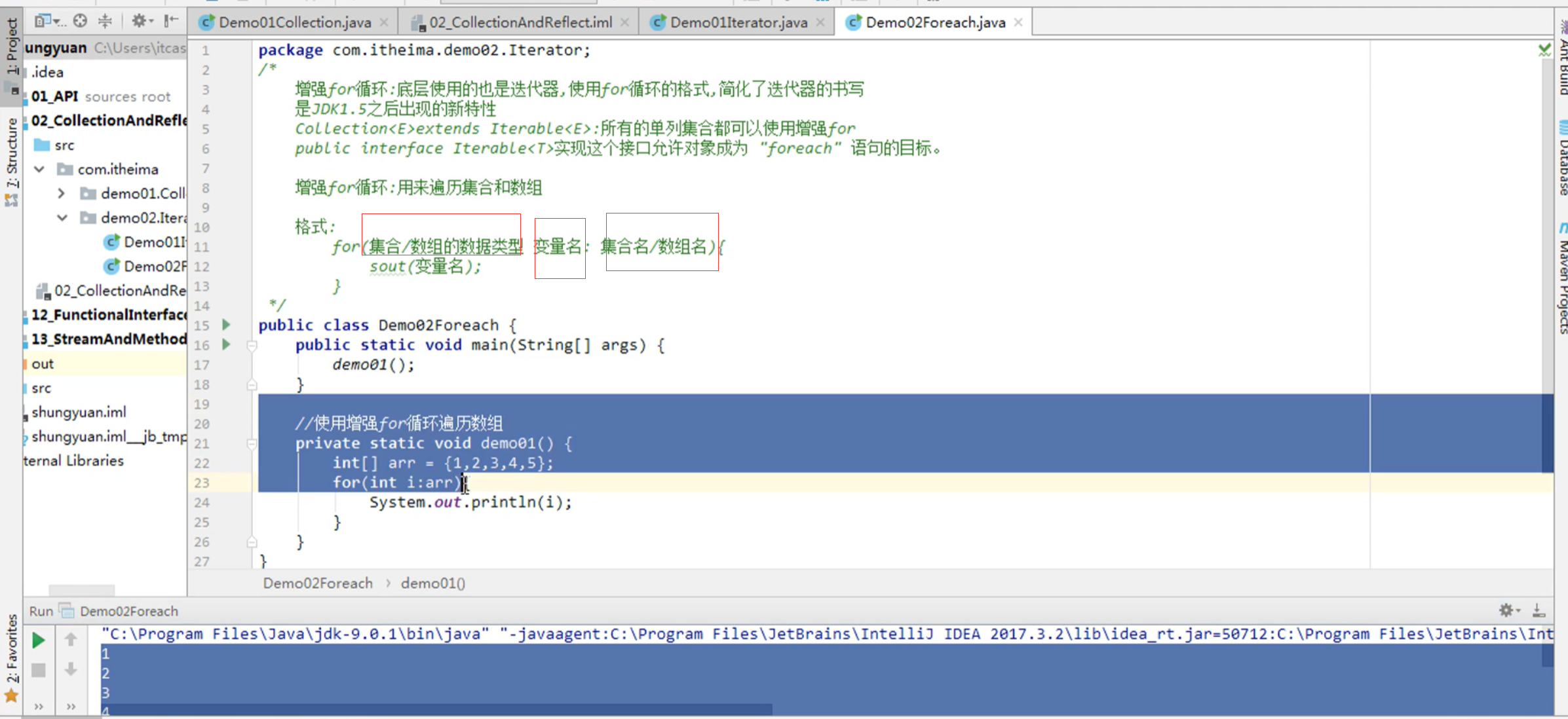
Task: Select the out folder in project tree
Action: [x=105, y=363]
